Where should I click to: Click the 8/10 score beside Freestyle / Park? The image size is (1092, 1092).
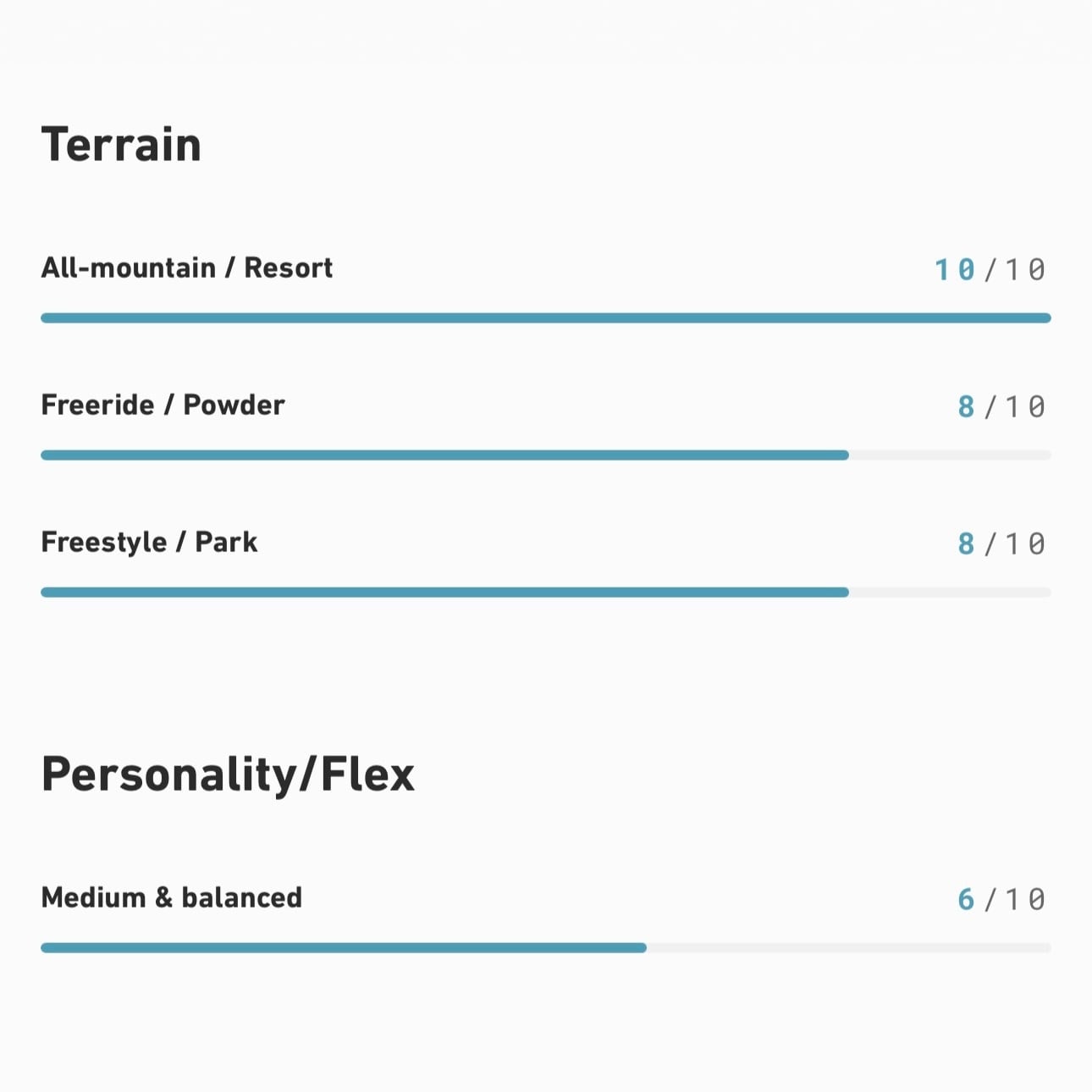pos(1001,544)
